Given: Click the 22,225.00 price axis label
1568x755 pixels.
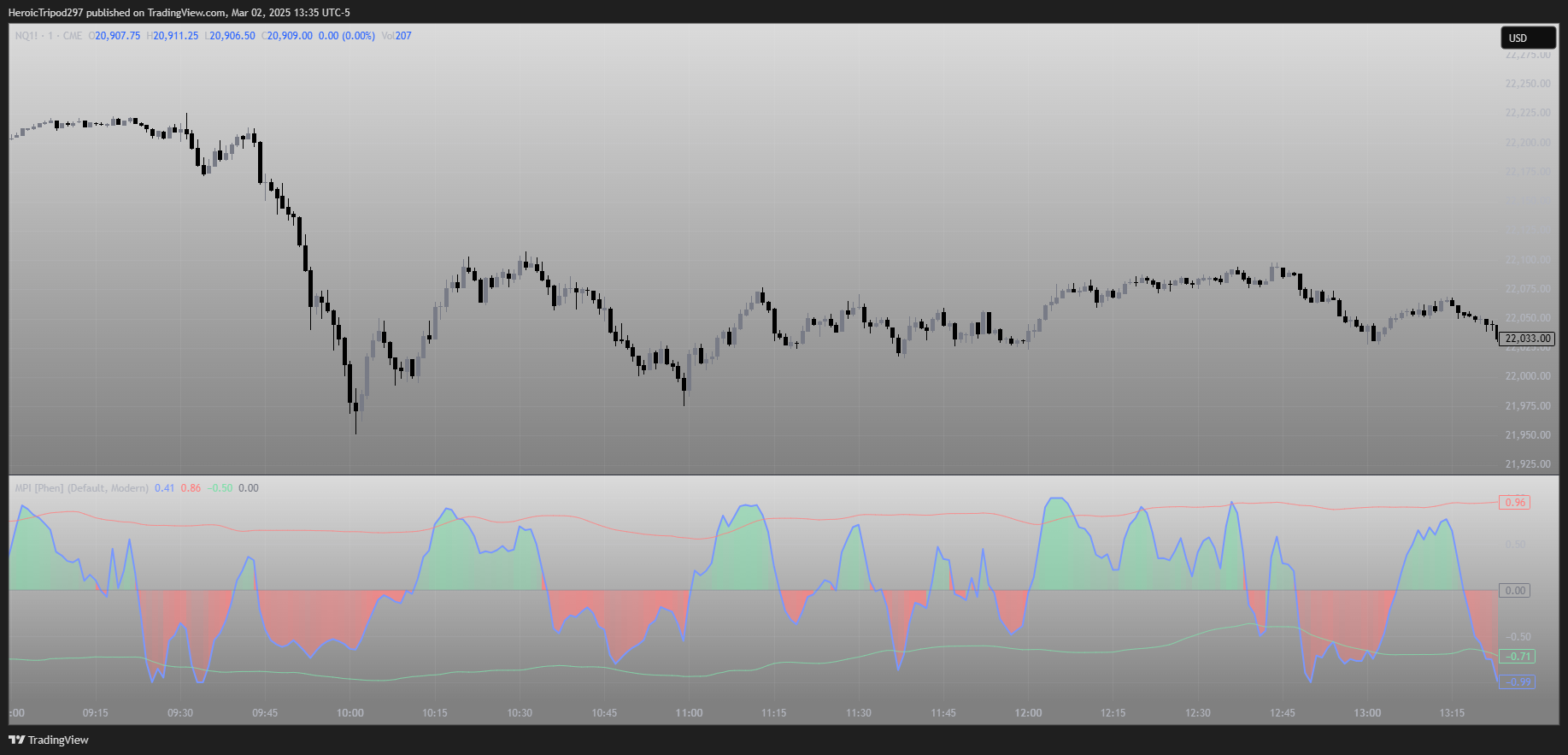Looking at the screenshot, I should click(x=1528, y=113).
